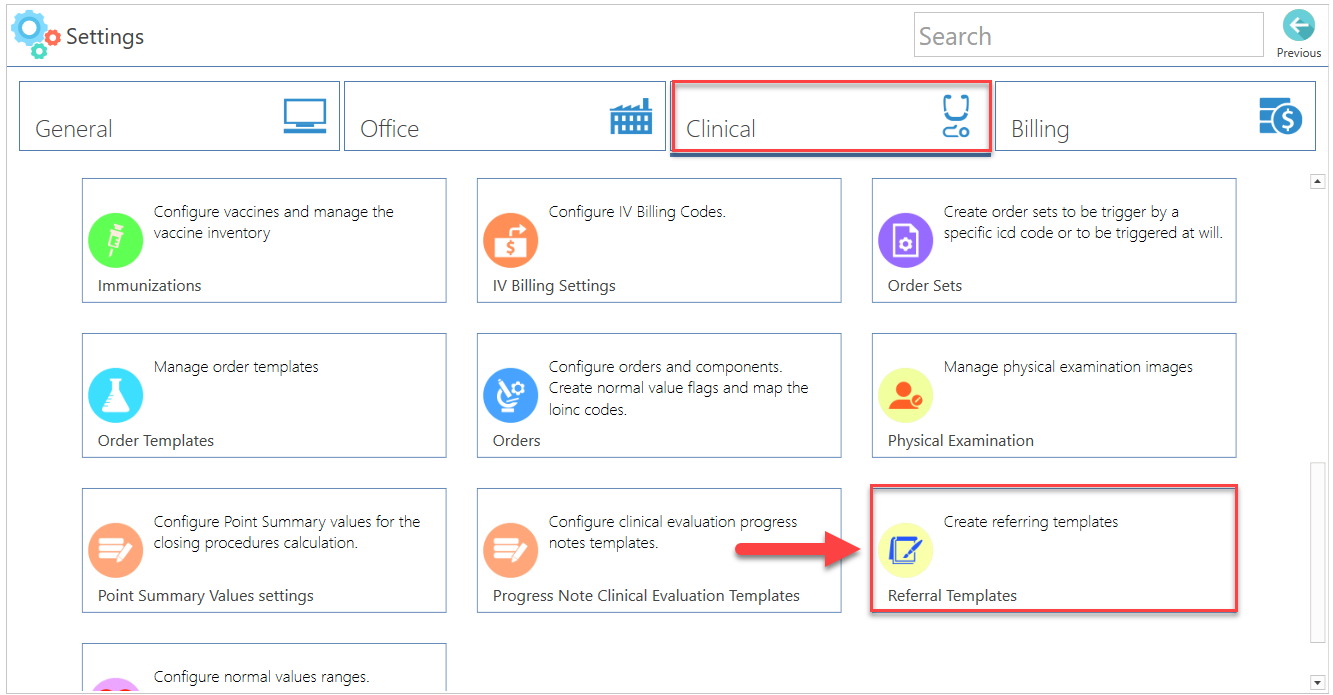Click the Immunizations syringe icon

point(116,240)
